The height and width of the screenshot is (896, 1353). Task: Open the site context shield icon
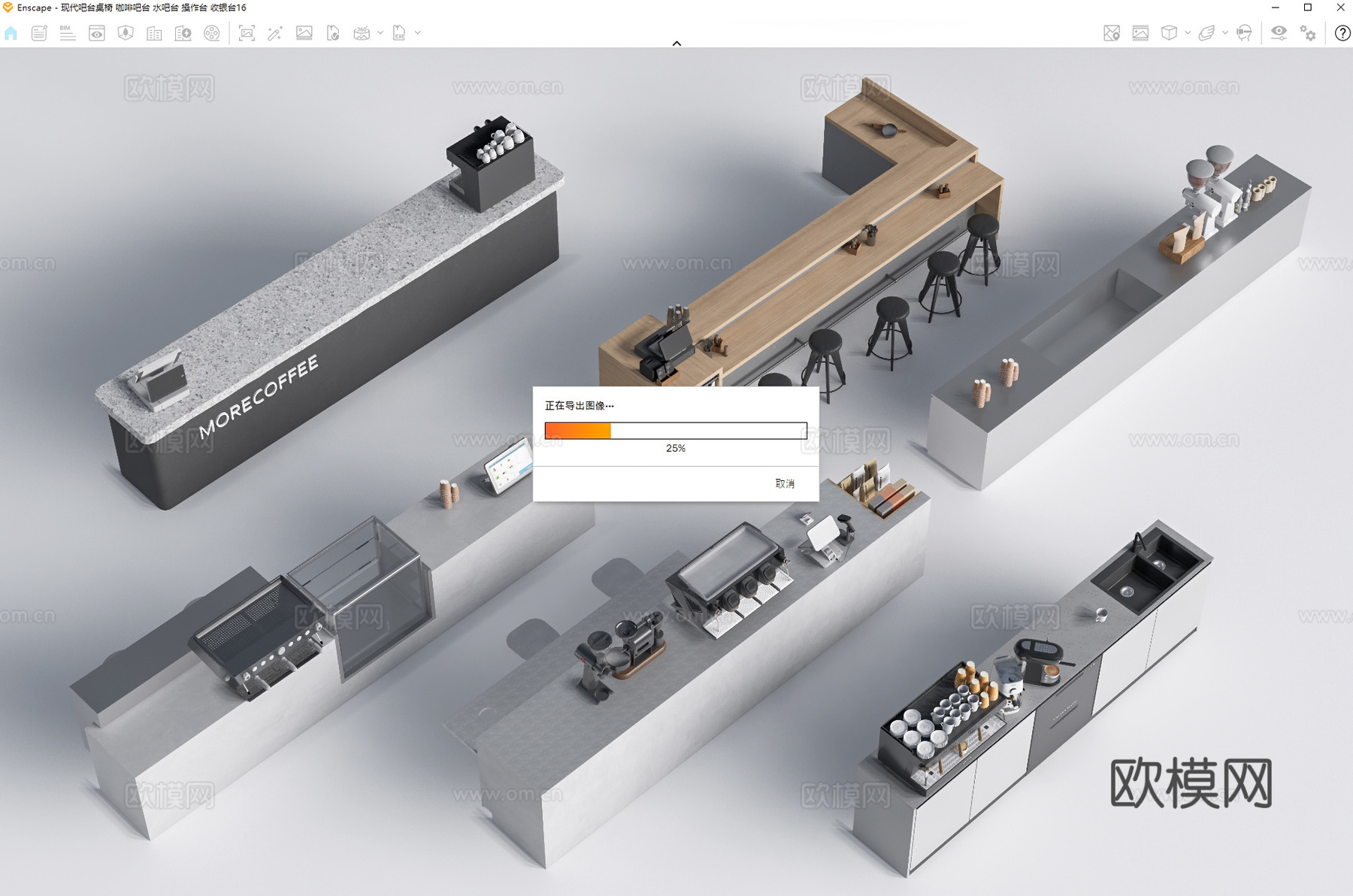point(126,33)
